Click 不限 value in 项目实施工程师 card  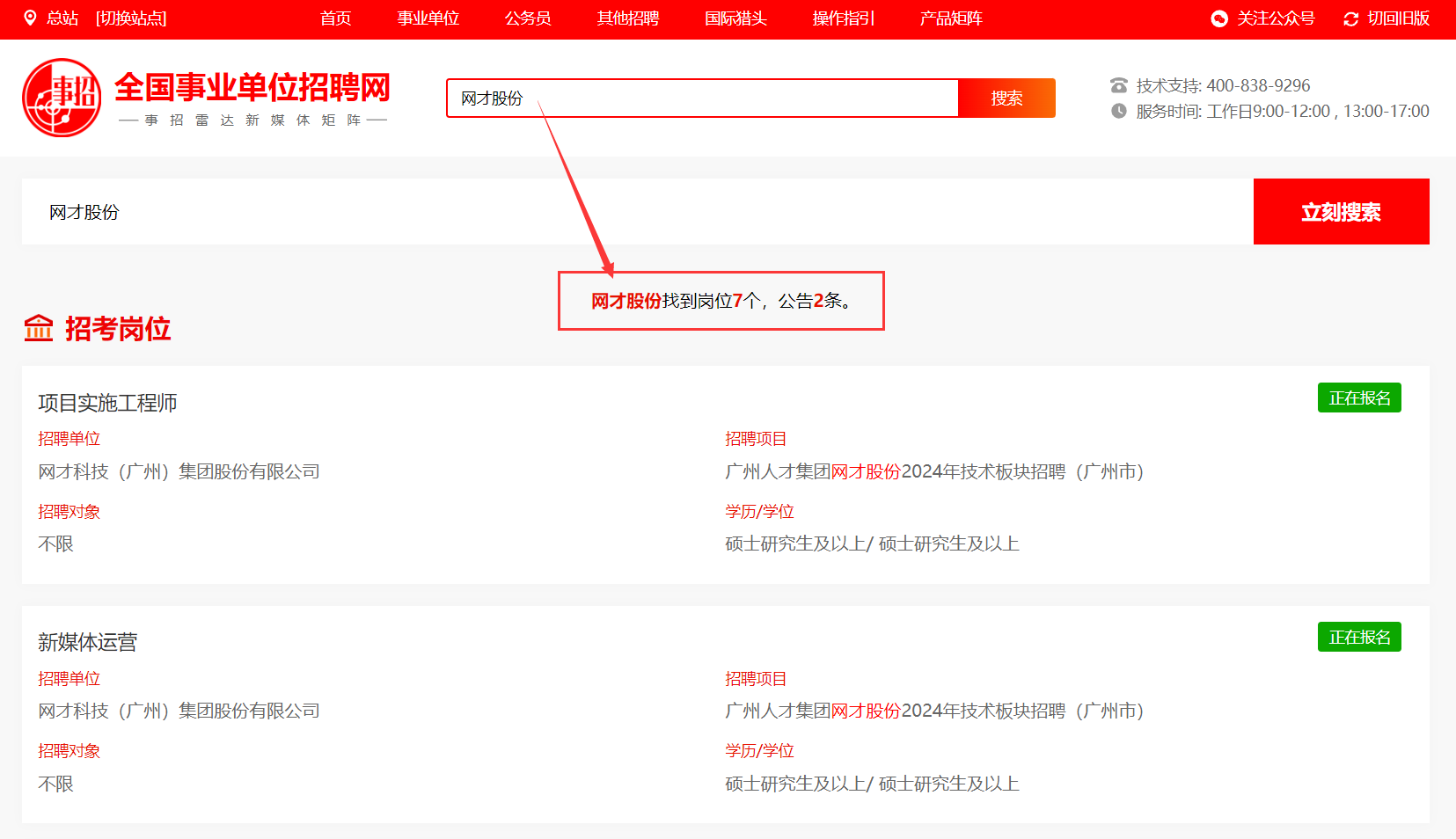click(x=55, y=544)
